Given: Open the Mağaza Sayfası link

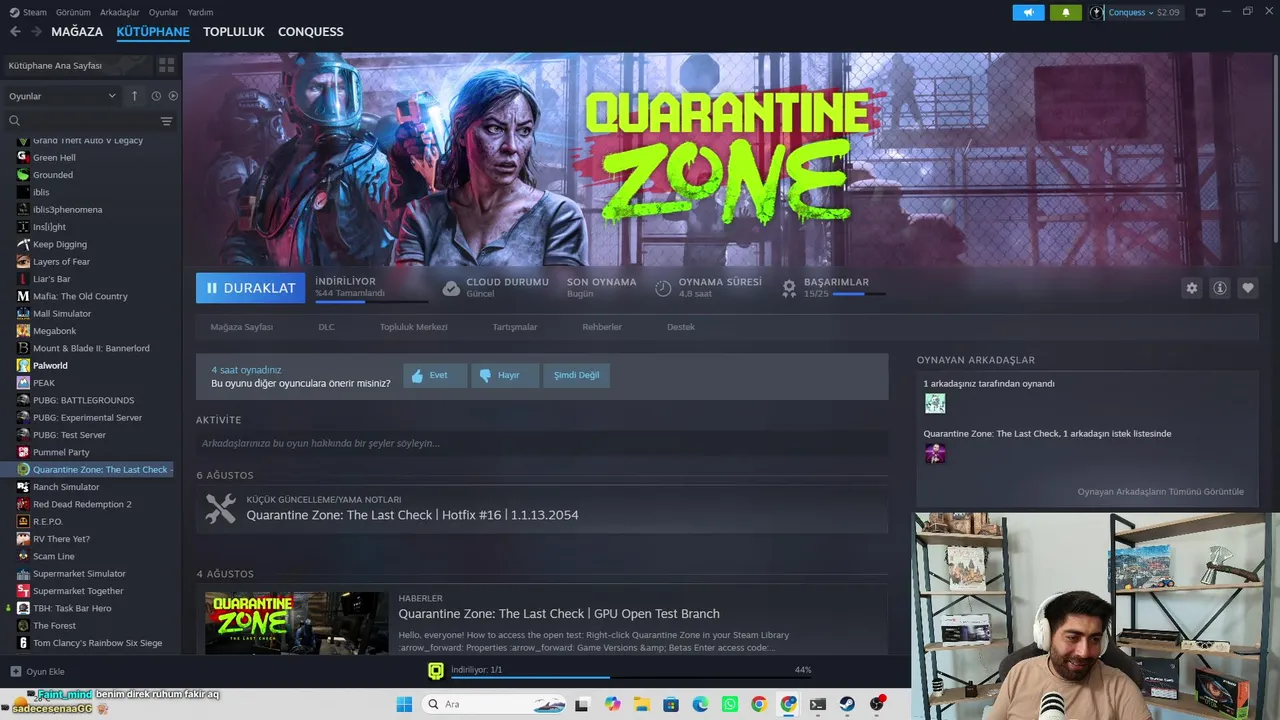Looking at the screenshot, I should (241, 327).
